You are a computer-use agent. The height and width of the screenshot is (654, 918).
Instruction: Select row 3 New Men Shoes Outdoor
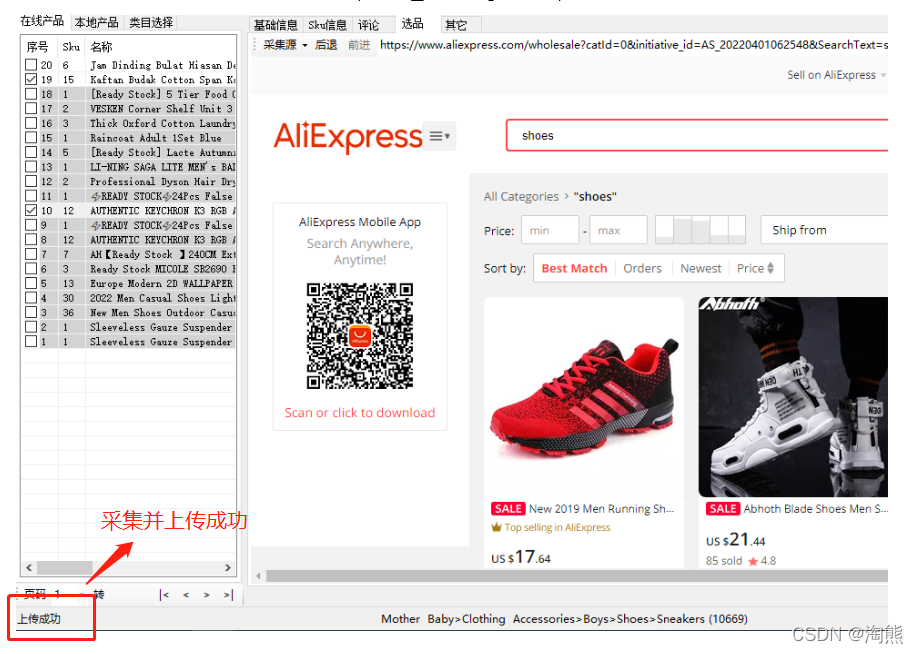click(x=130, y=313)
